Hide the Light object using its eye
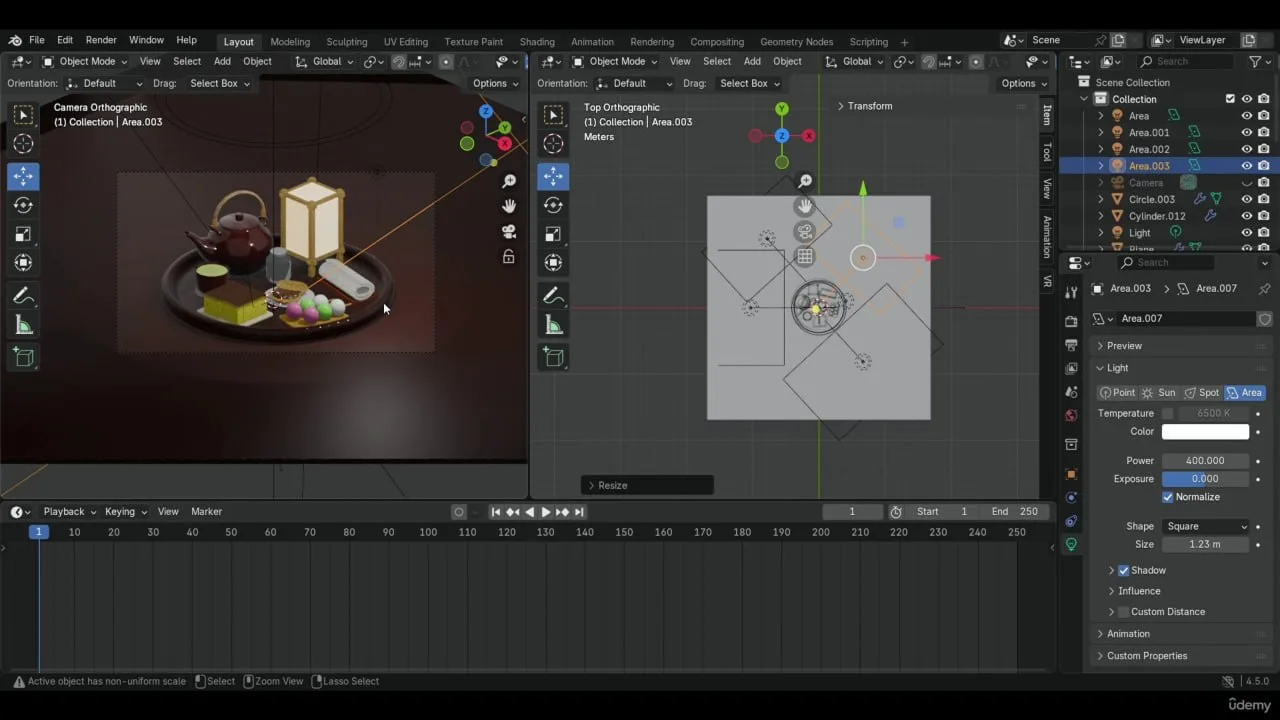1280x720 pixels. point(1247,233)
